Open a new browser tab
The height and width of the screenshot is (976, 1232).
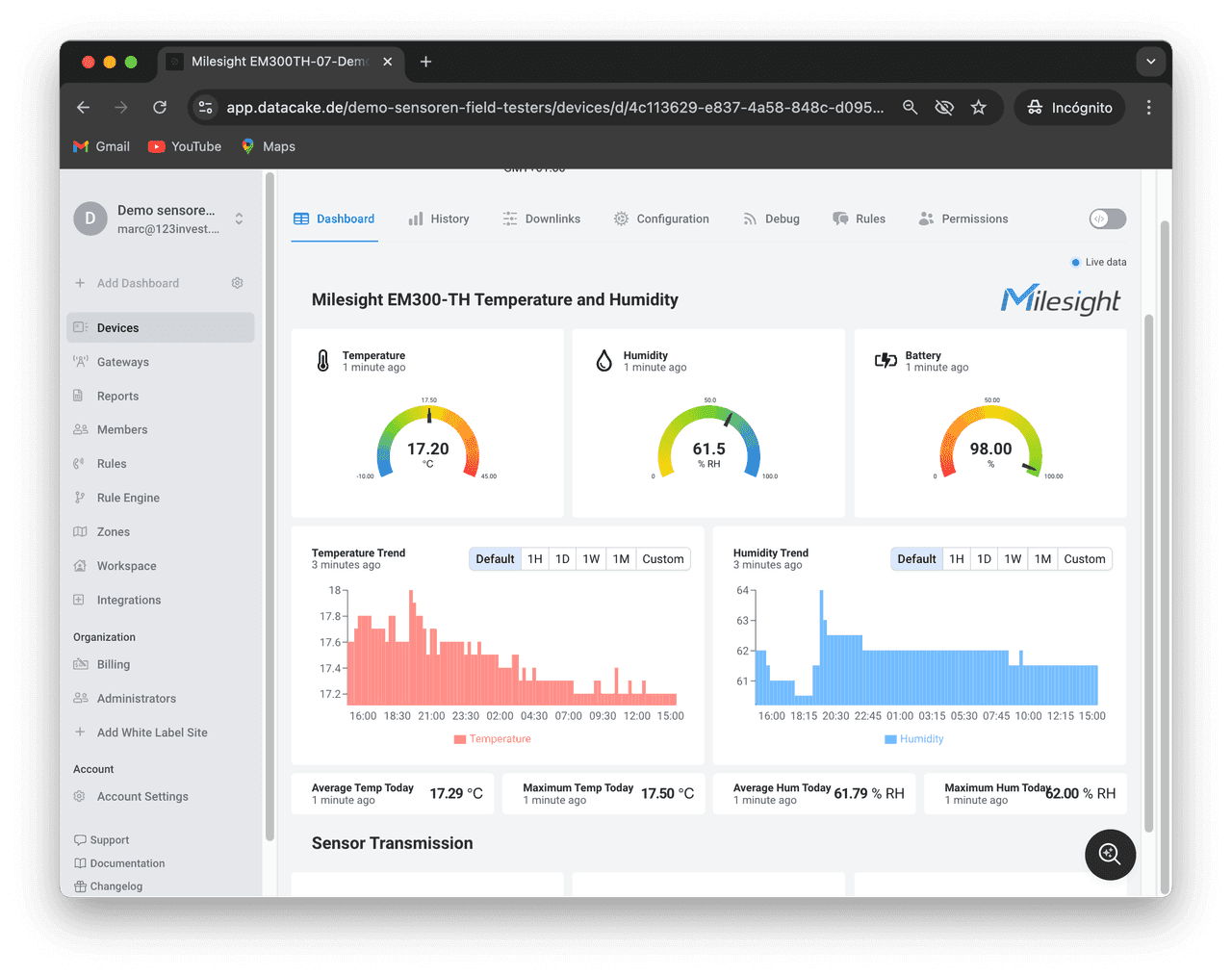click(x=425, y=62)
